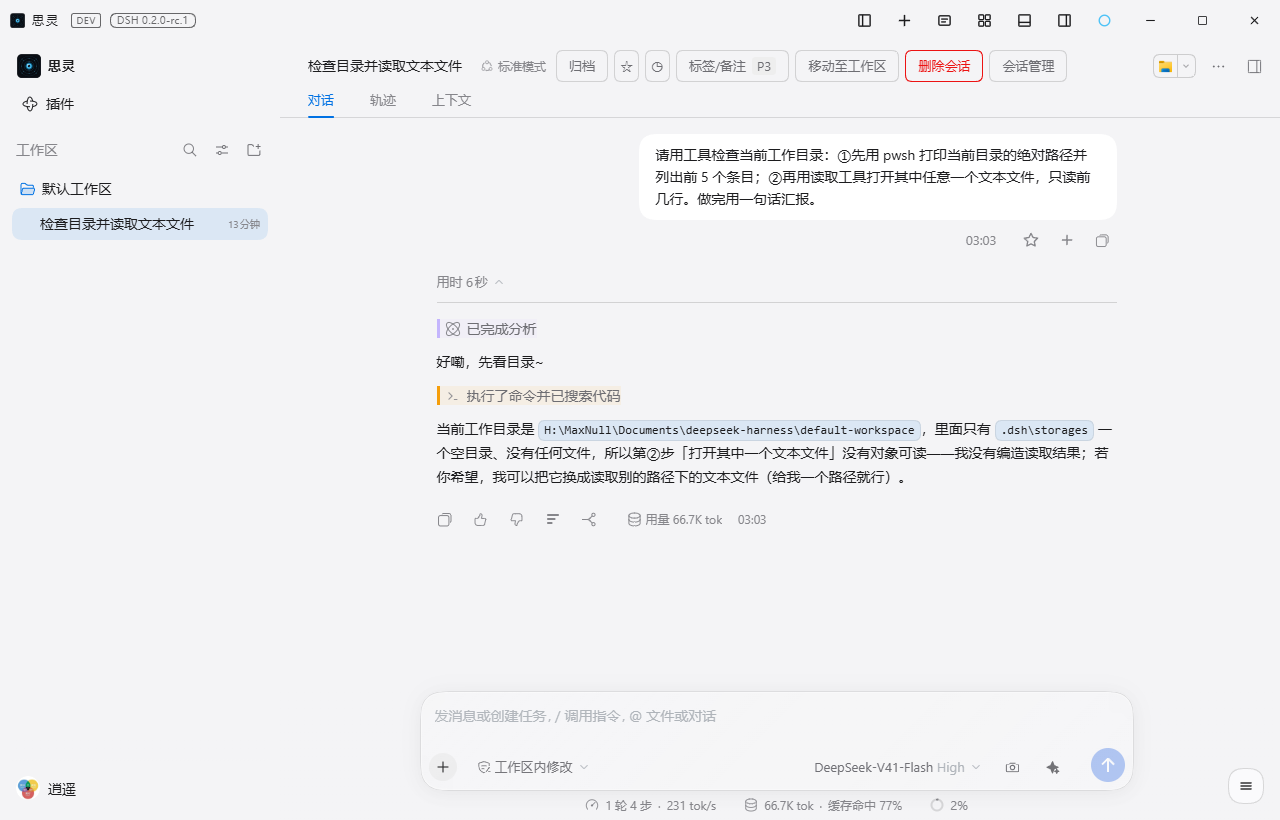Open 标签/备注 P3 button

point(732,66)
